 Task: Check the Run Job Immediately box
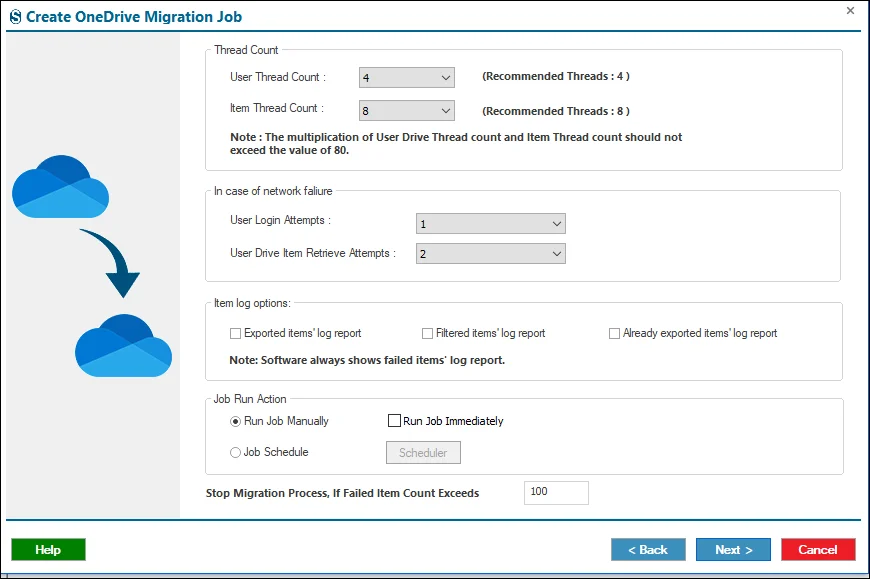(x=394, y=421)
